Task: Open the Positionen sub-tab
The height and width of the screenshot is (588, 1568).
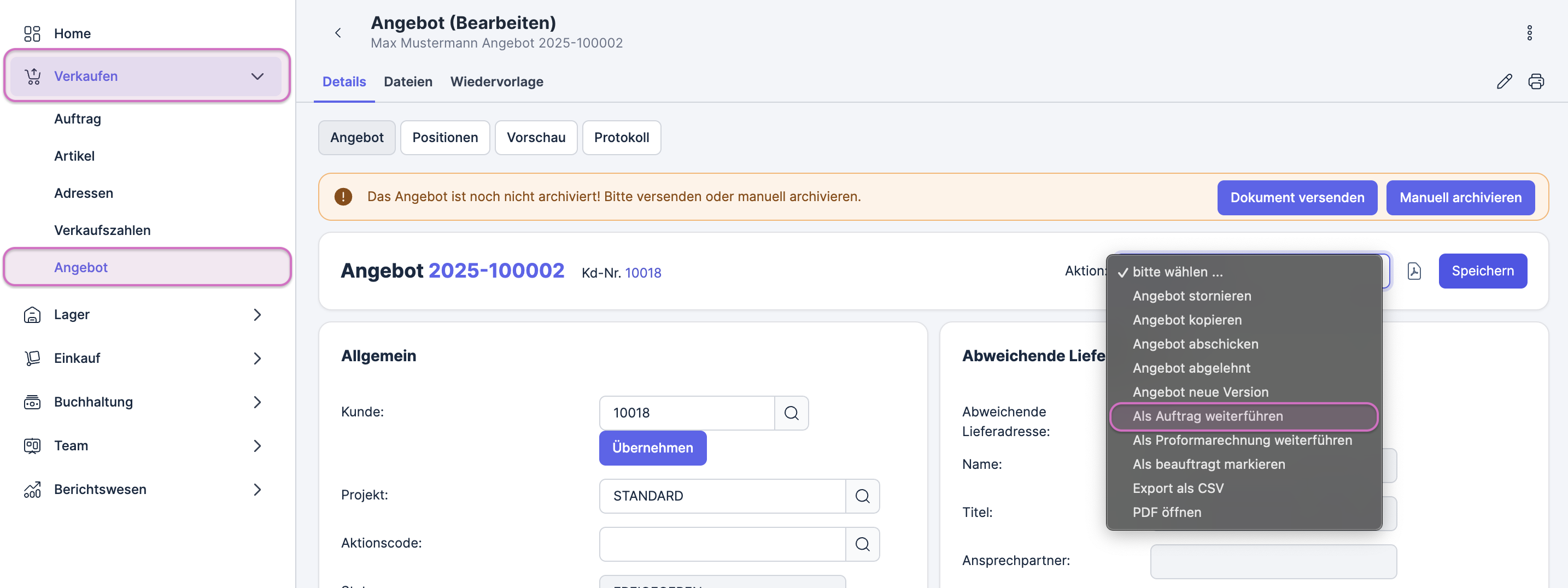Action: click(444, 138)
